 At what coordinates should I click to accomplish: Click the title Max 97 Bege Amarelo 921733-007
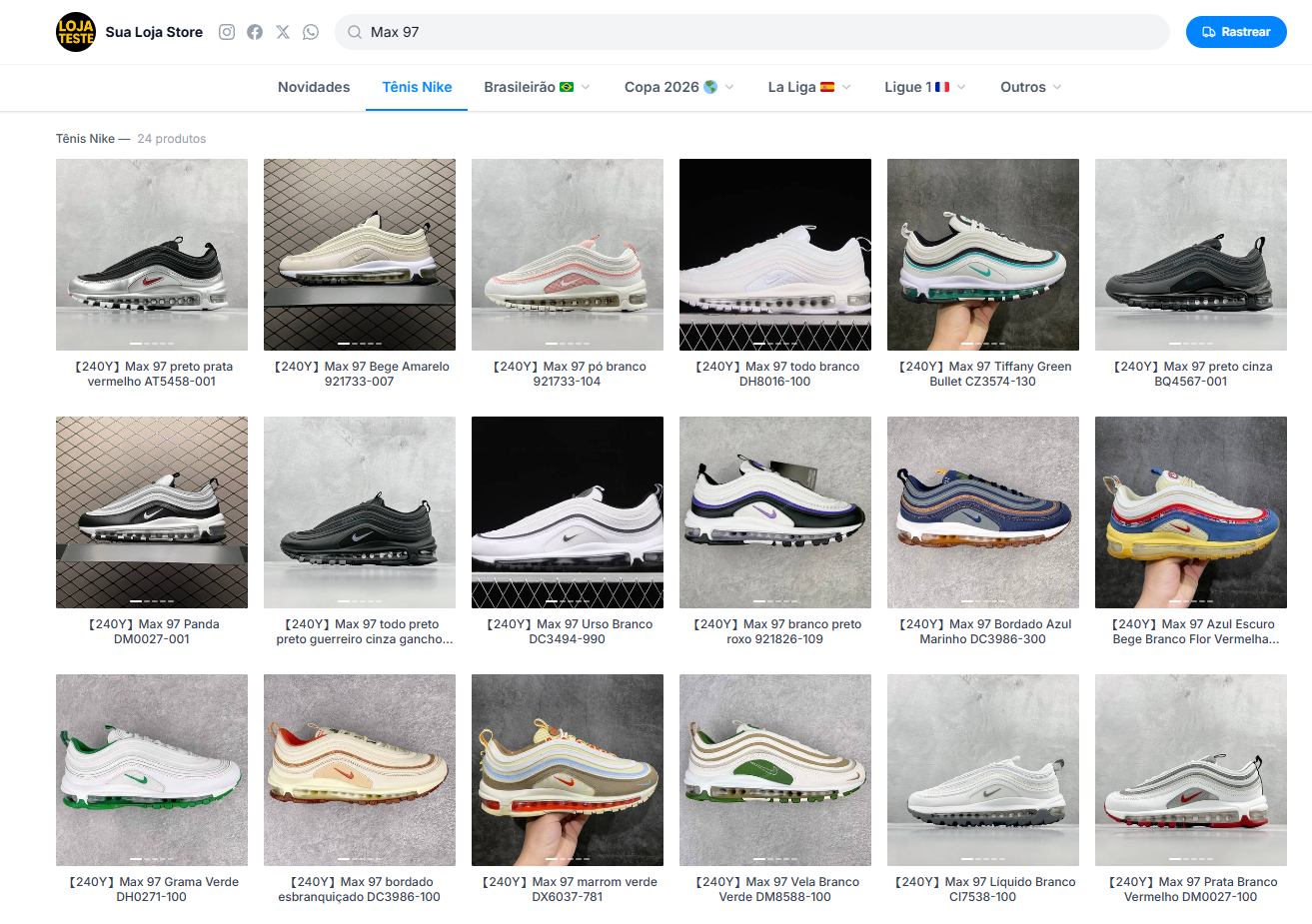click(x=360, y=374)
